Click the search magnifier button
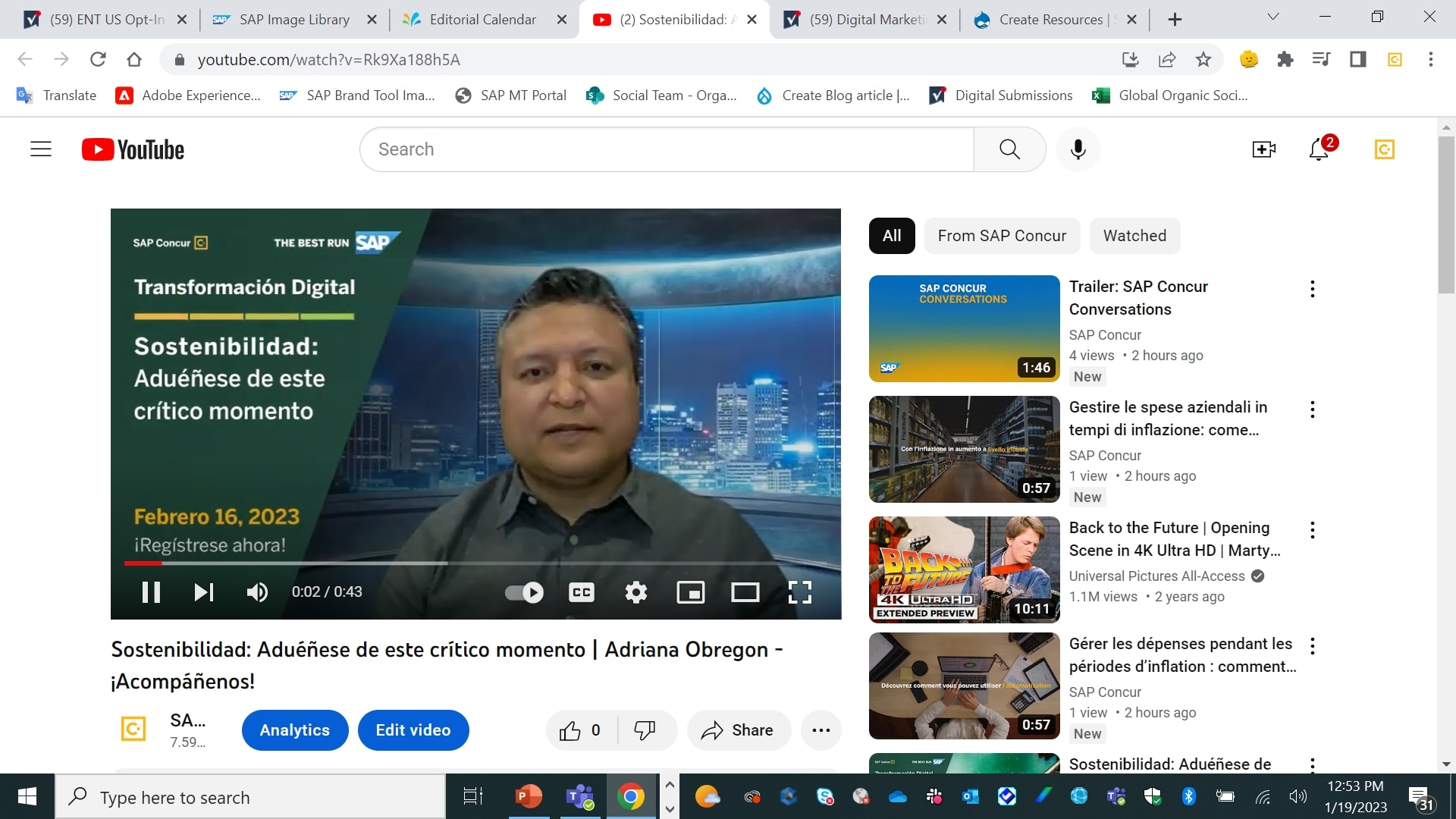 [x=1009, y=149]
